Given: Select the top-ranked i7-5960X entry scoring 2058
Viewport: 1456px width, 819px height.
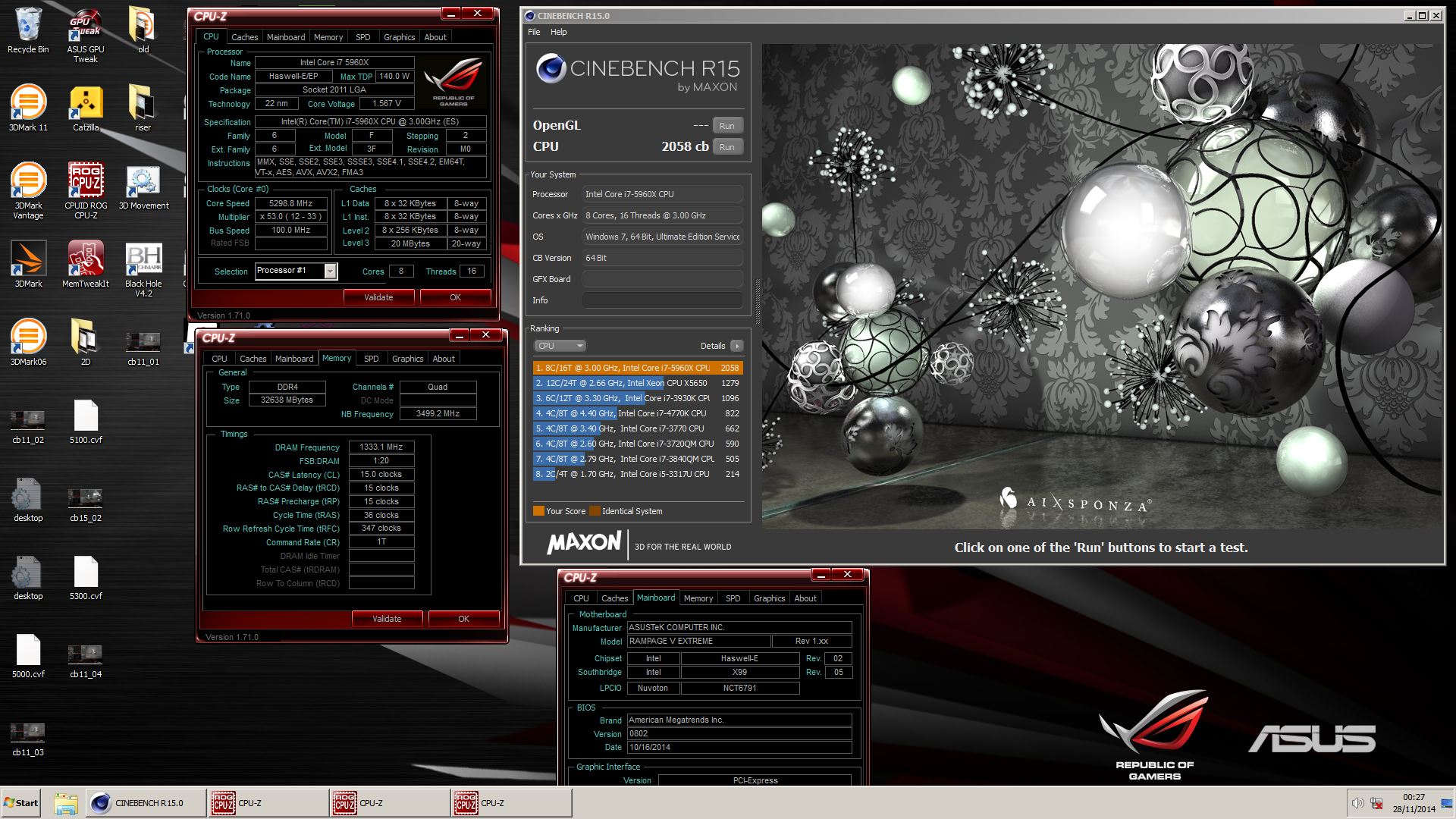Looking at the screenshot, I should coord(637,368).
